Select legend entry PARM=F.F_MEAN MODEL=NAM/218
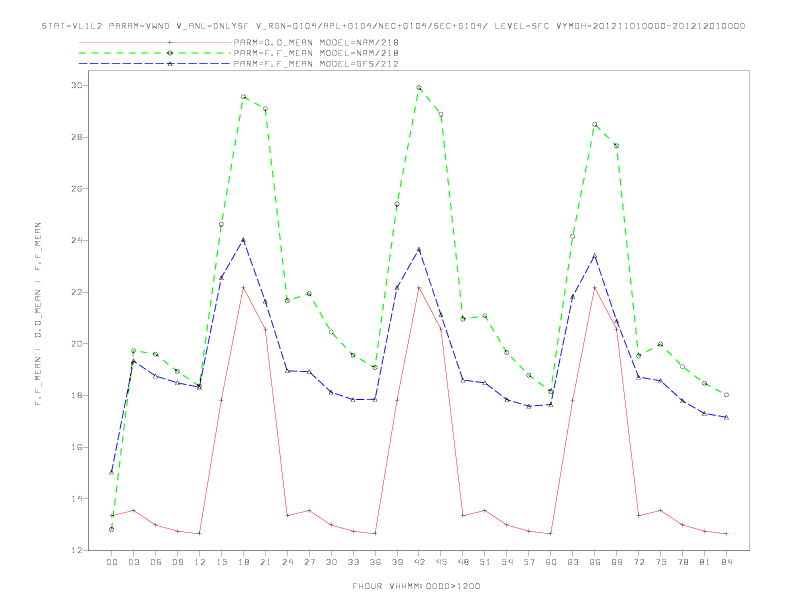Viewport: 792px width, 612px height. (x=316, y=53)
